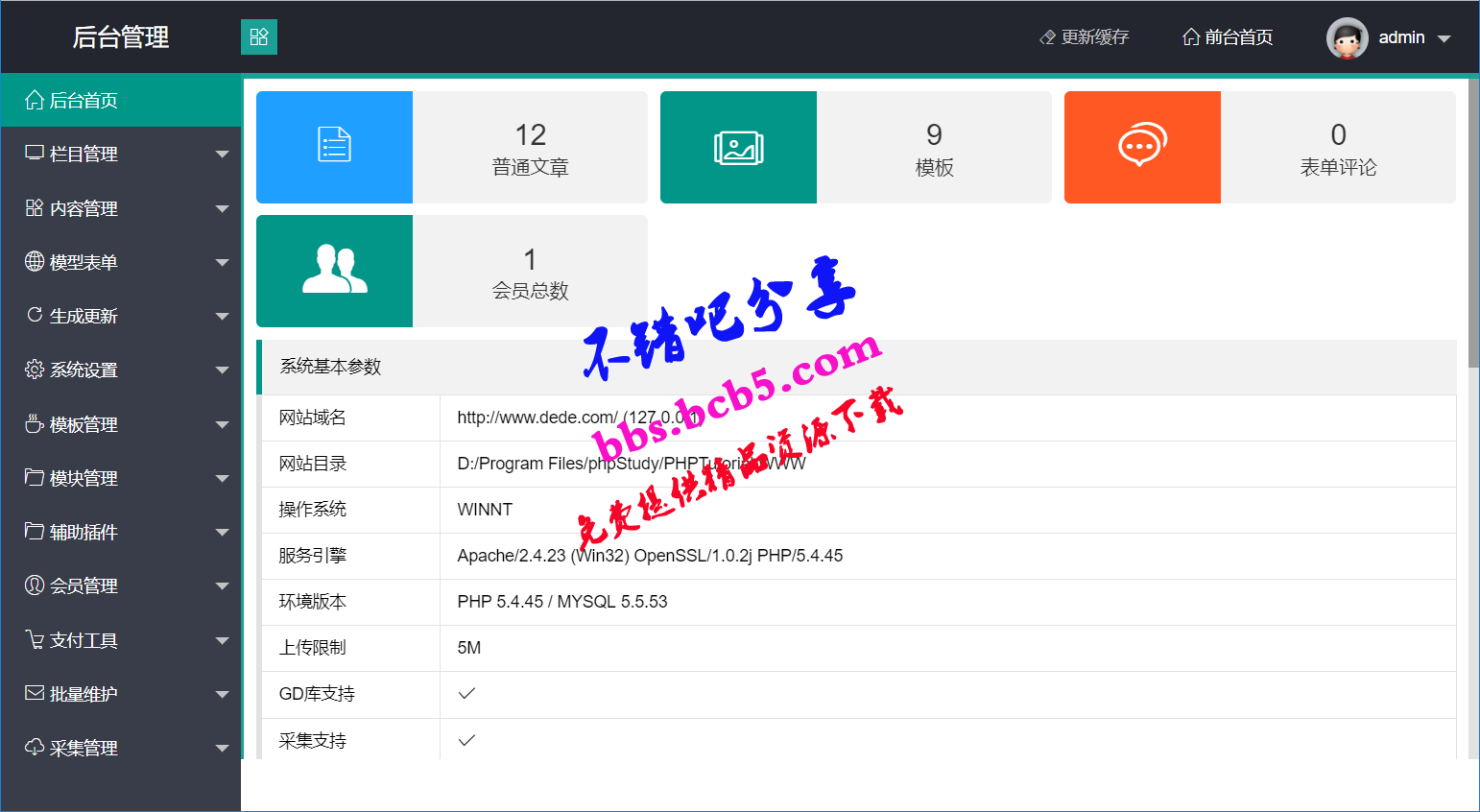
Task: Expand the 采集管理 menu arrow
Action: [x=222, y=749]
